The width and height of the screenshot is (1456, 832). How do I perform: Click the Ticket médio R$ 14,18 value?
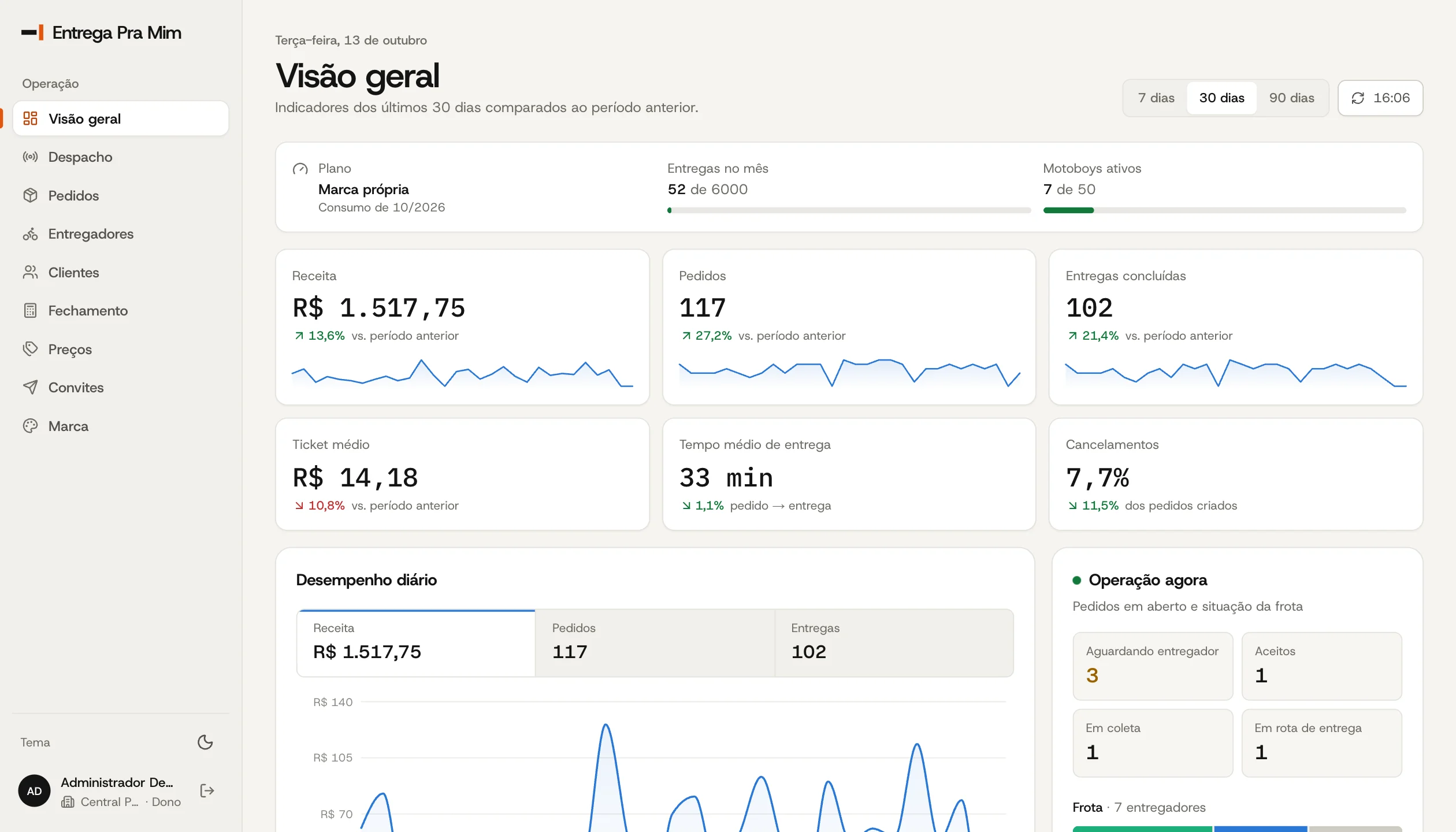355,478
